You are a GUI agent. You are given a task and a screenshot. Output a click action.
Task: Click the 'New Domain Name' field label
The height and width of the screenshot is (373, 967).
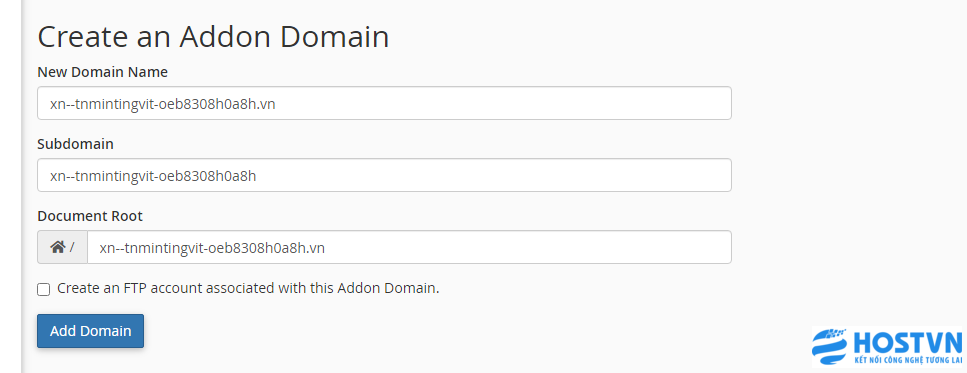click(x=102, y=72)
